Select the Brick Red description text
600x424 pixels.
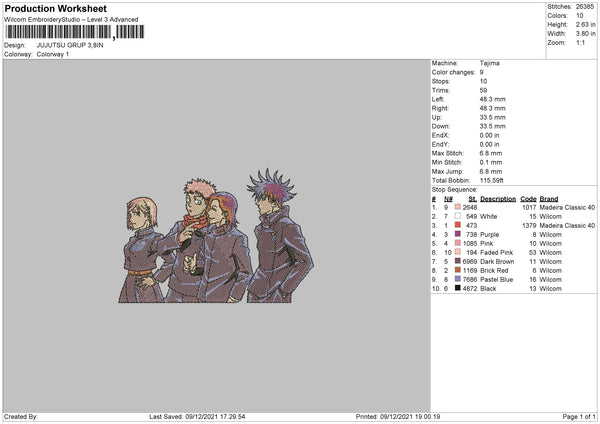click(494, 271)
